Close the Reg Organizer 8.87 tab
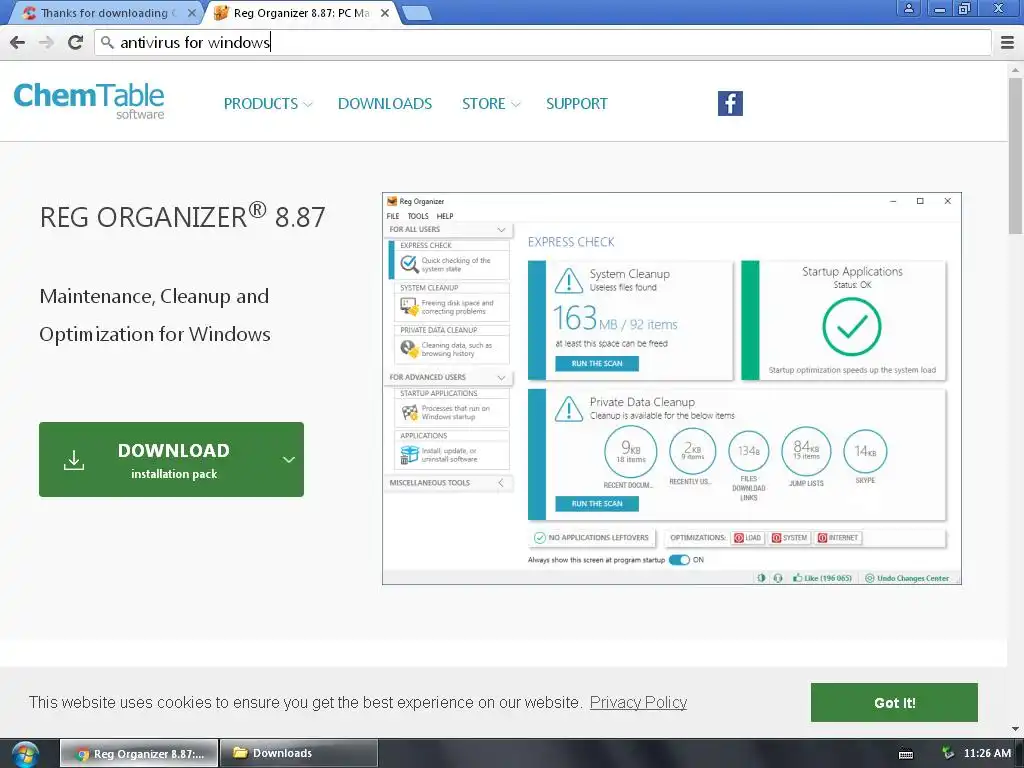This screenshot has height=768, width=1024. [x=385, y=13]
